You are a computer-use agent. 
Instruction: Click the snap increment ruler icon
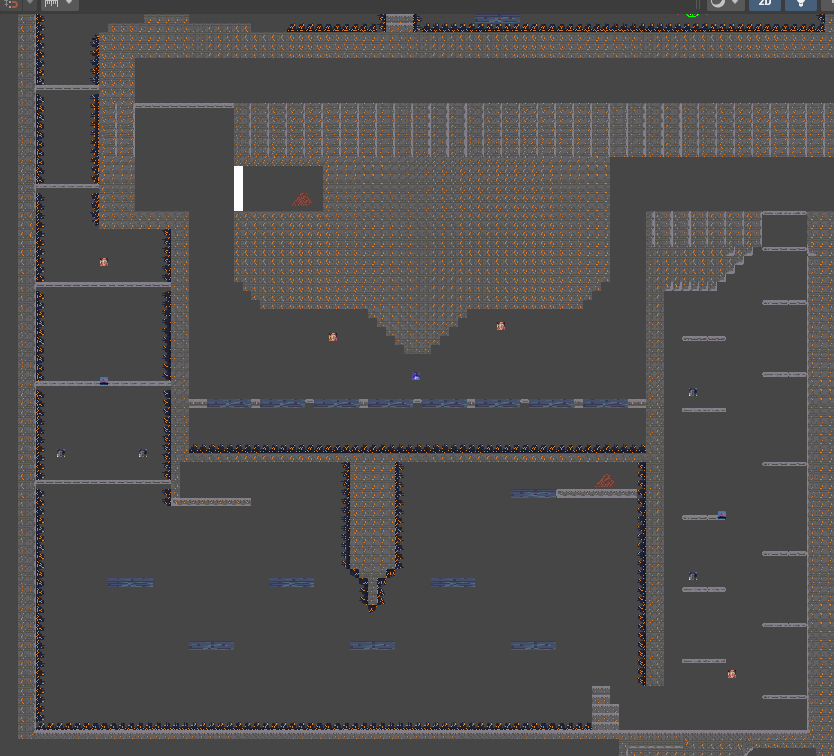point(52,3)
